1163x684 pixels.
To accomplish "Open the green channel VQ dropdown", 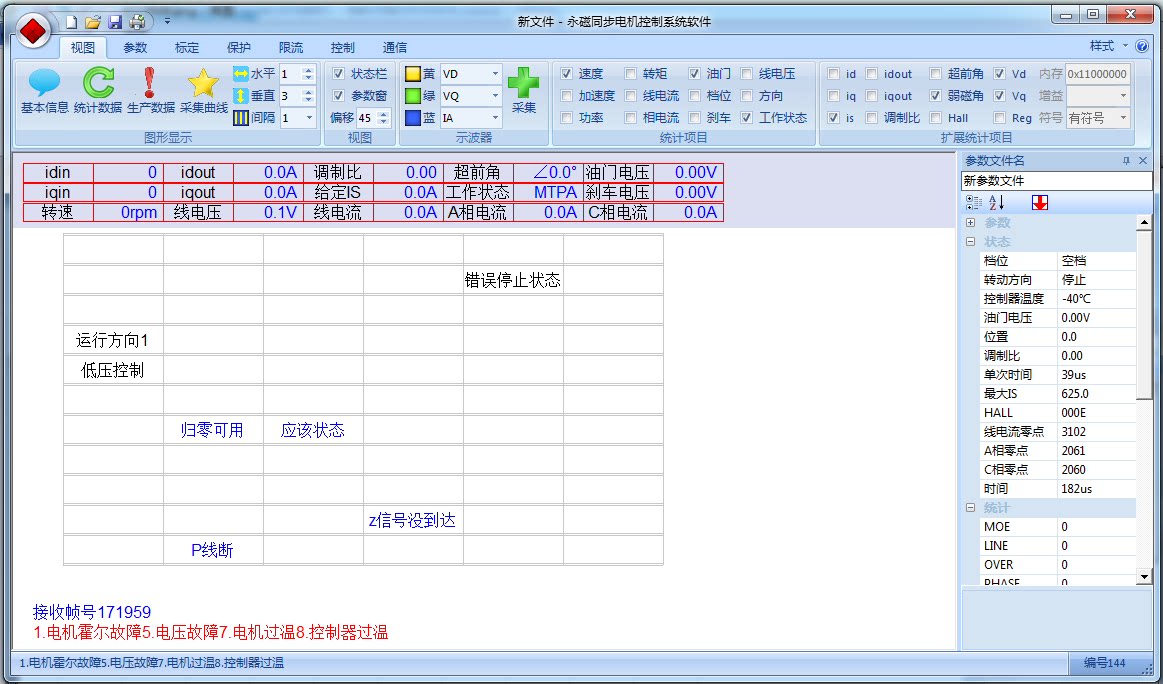I will (x=495, y=96).
